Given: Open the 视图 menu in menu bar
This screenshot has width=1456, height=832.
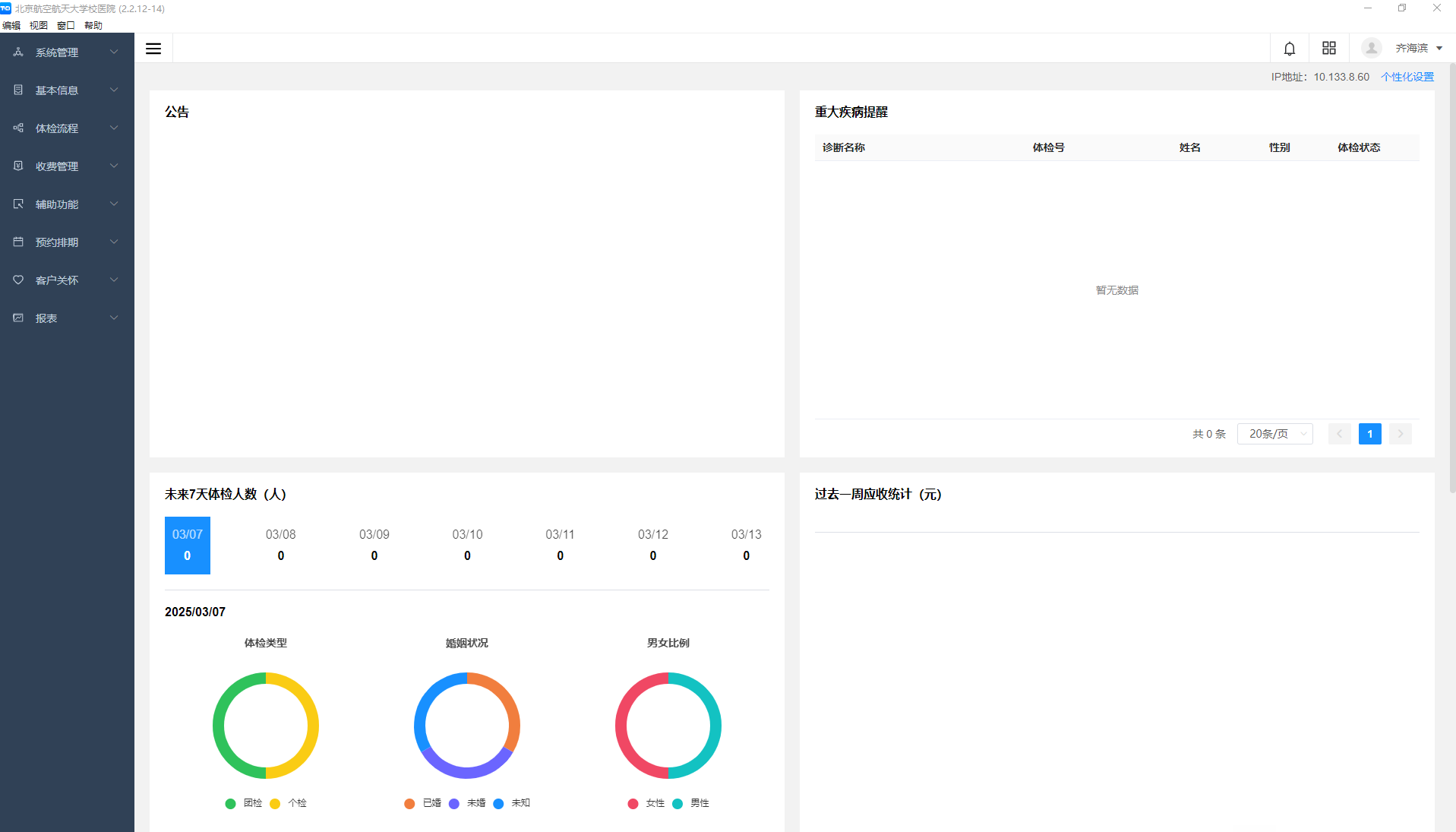Looking at the screenshot, I should point(38,25).
